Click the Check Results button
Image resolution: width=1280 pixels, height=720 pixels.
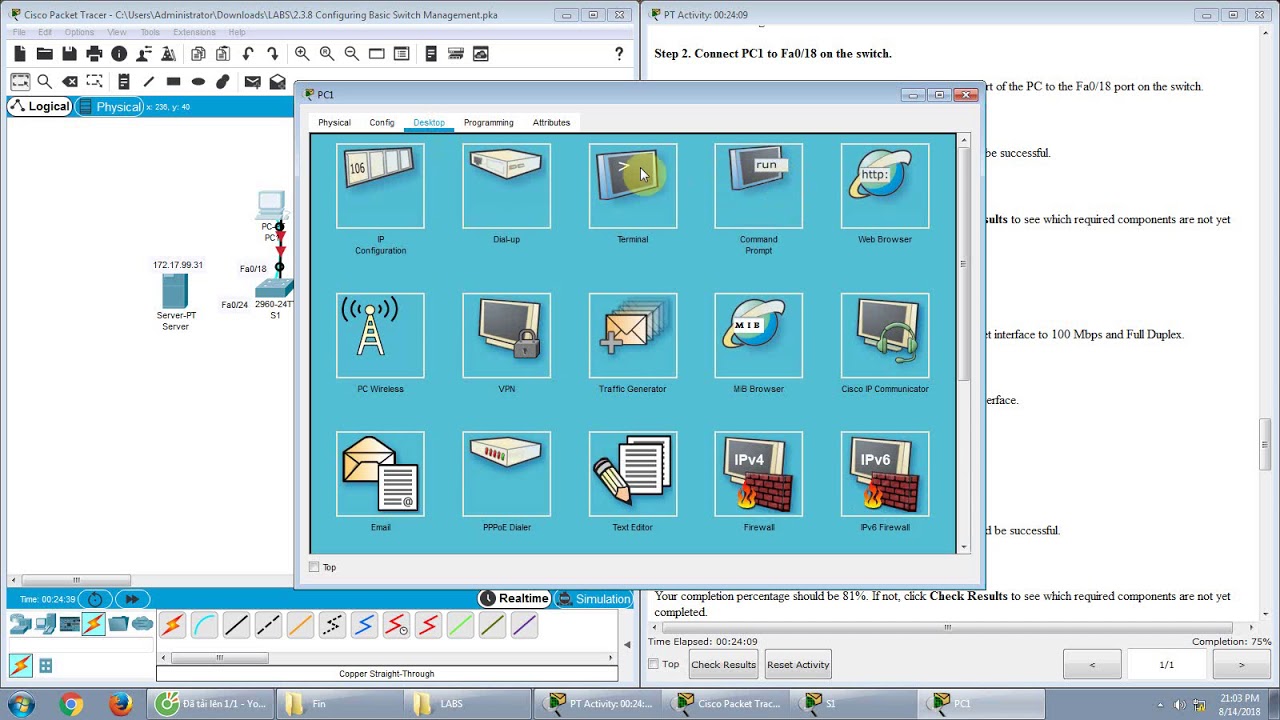(723, 664)
